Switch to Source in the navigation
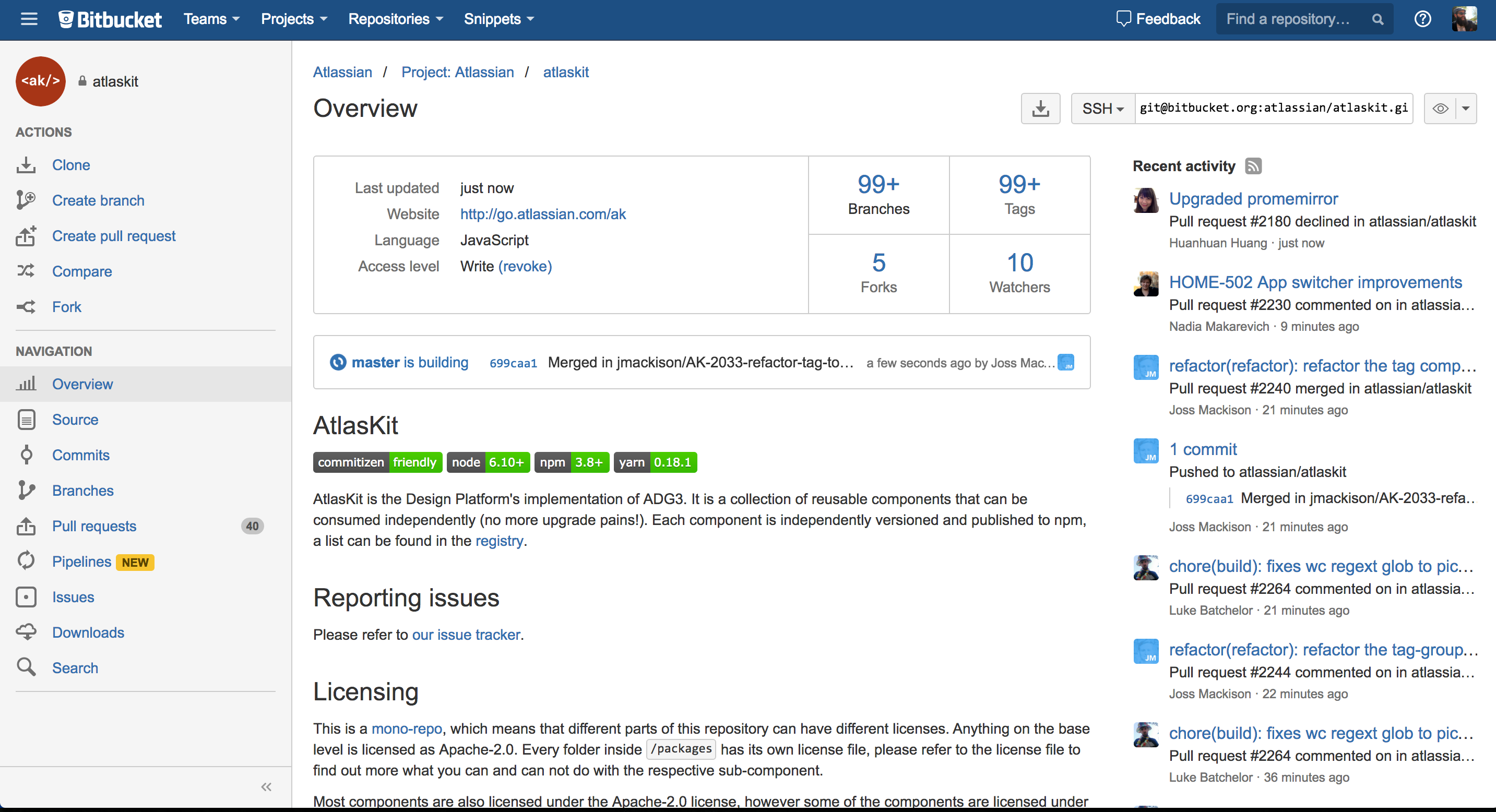This screenshot has height=812, width=1496. pos(75,420)
